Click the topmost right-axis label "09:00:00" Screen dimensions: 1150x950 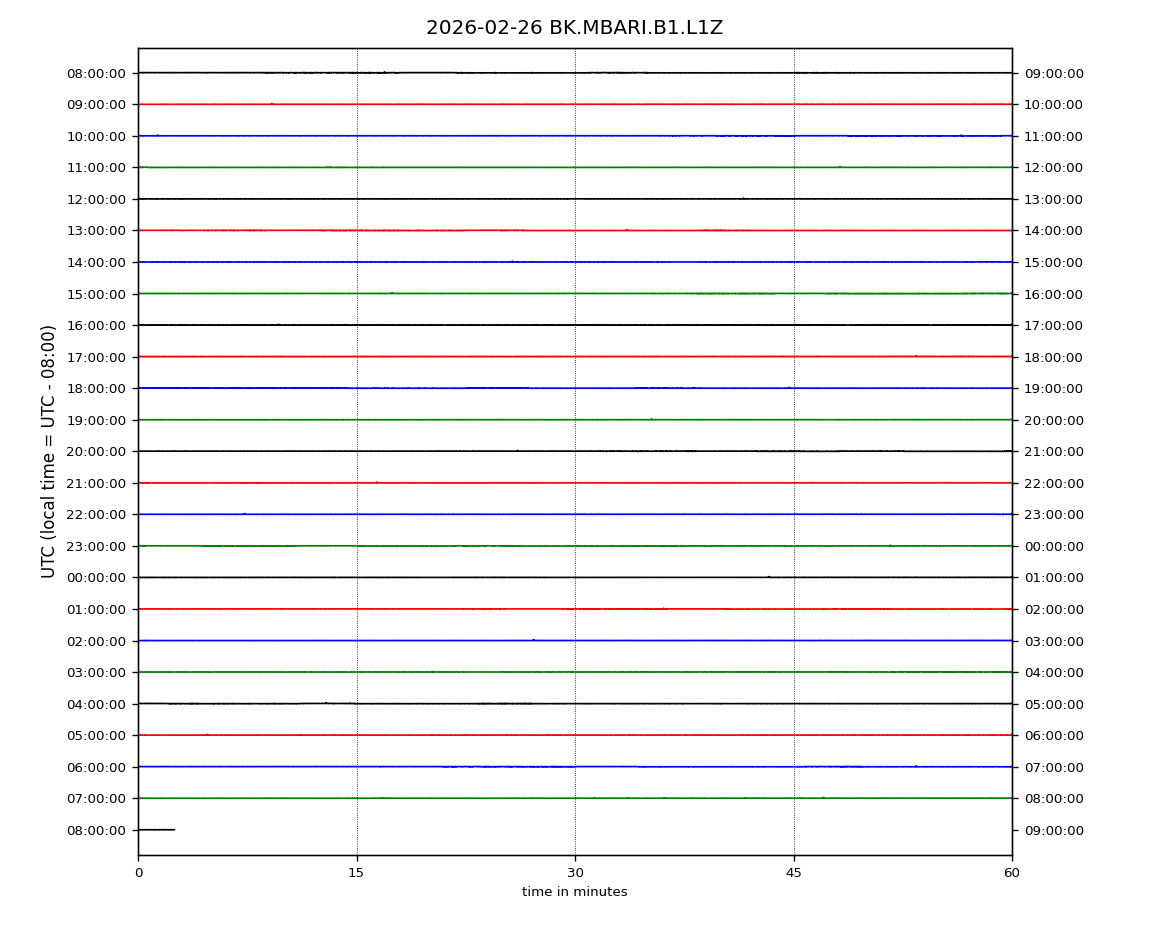1053,73
